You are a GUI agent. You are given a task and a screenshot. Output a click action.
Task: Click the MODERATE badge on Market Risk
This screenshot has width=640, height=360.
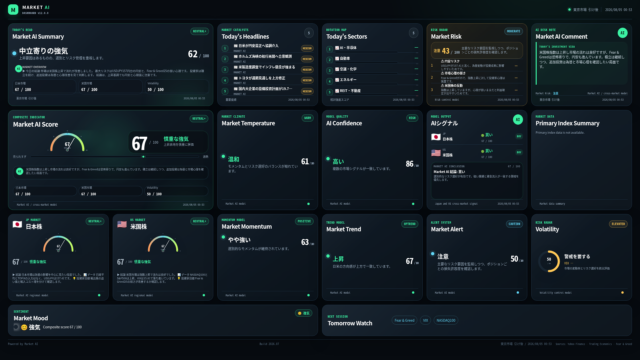513,31
